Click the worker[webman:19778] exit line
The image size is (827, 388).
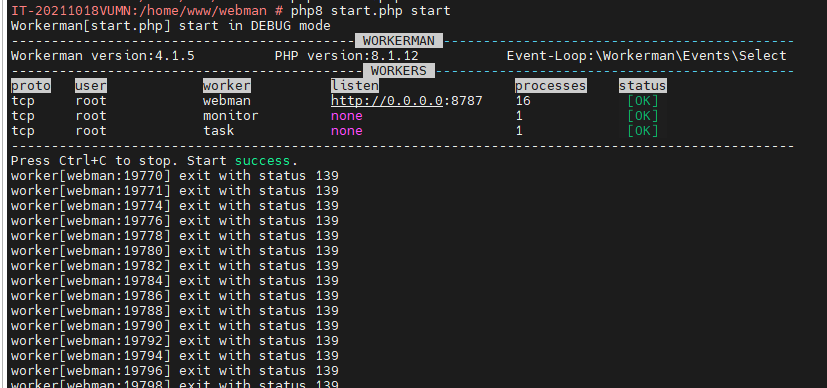coord(175,236)
